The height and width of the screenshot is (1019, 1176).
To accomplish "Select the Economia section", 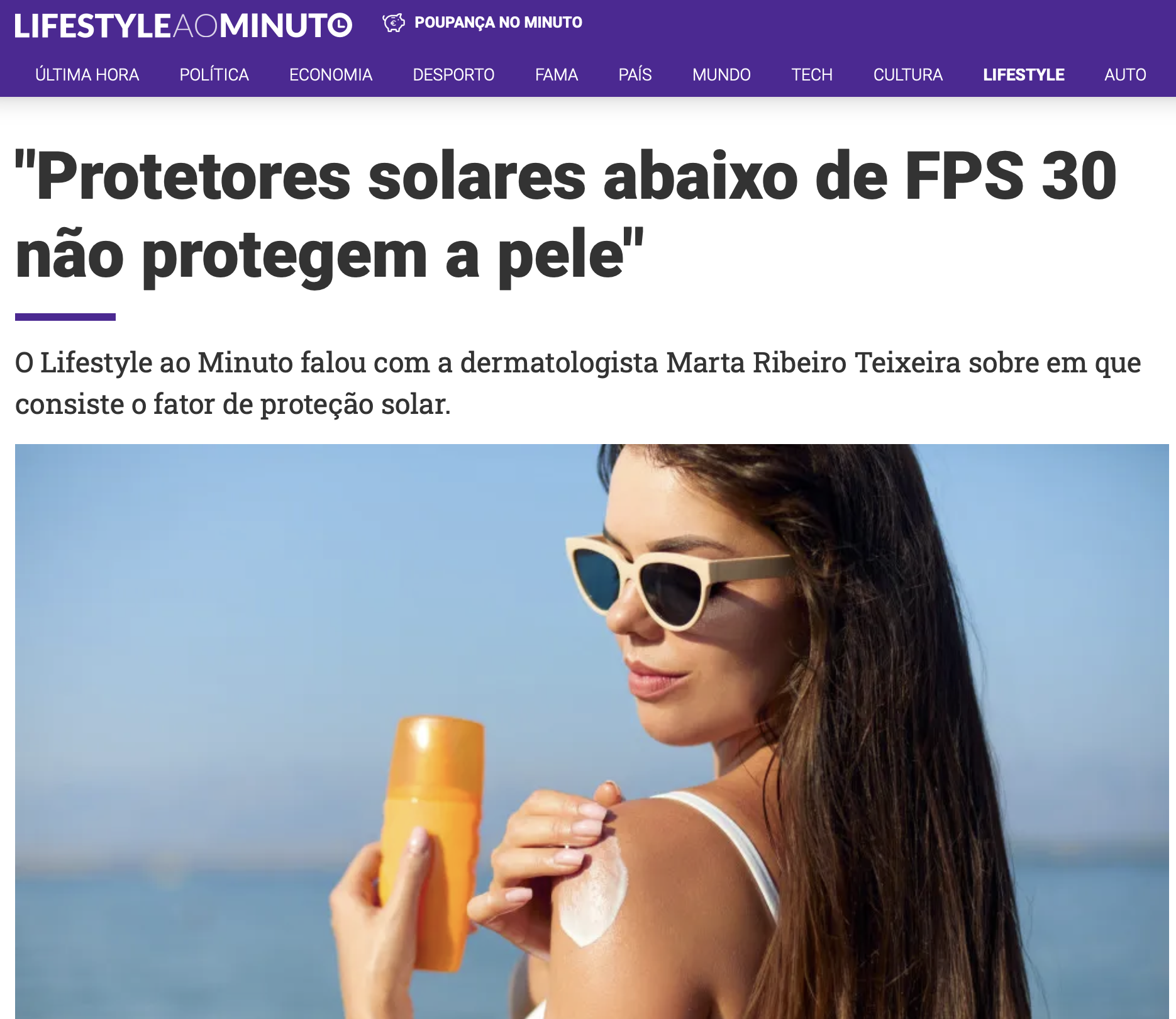I will (331, 75).
